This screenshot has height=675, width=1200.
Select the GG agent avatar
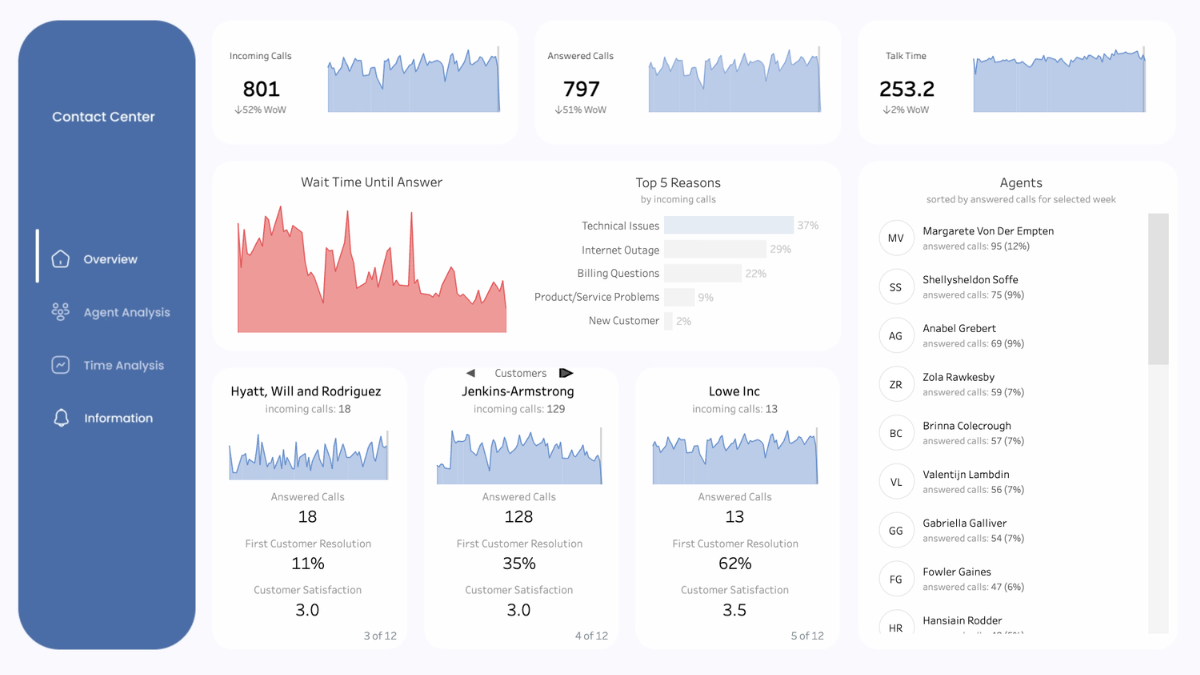[896, 531]
